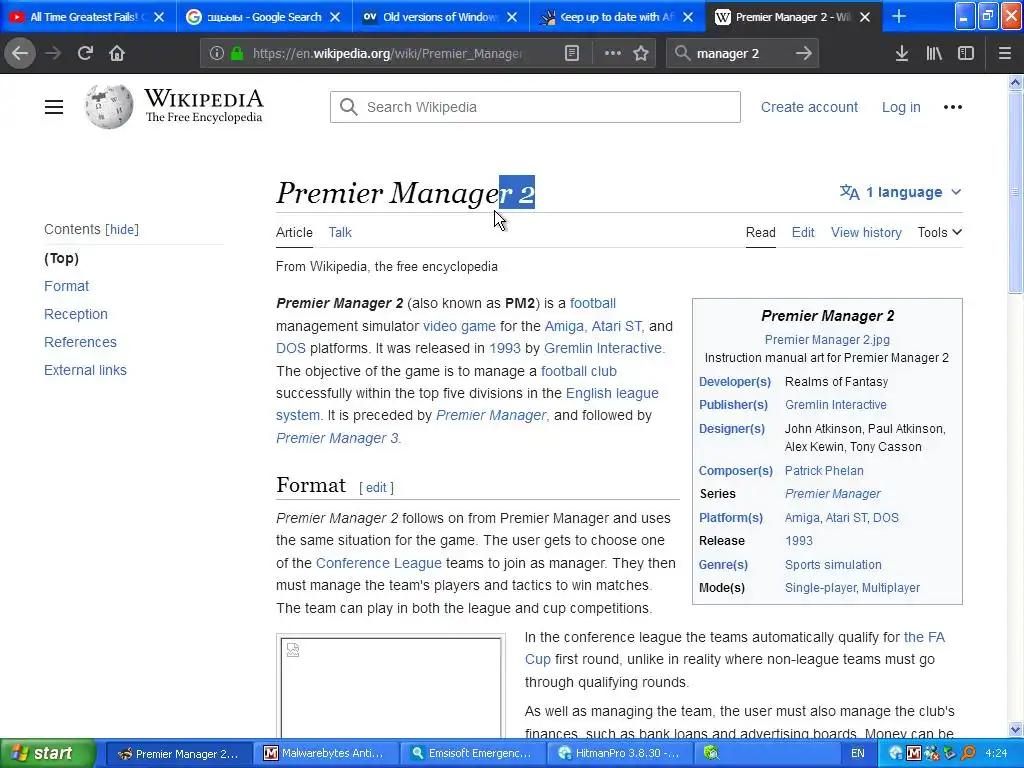Click Log in link
Image resolution: width=1024 pixels, height=768 pixels.
(x=901, y=107)
